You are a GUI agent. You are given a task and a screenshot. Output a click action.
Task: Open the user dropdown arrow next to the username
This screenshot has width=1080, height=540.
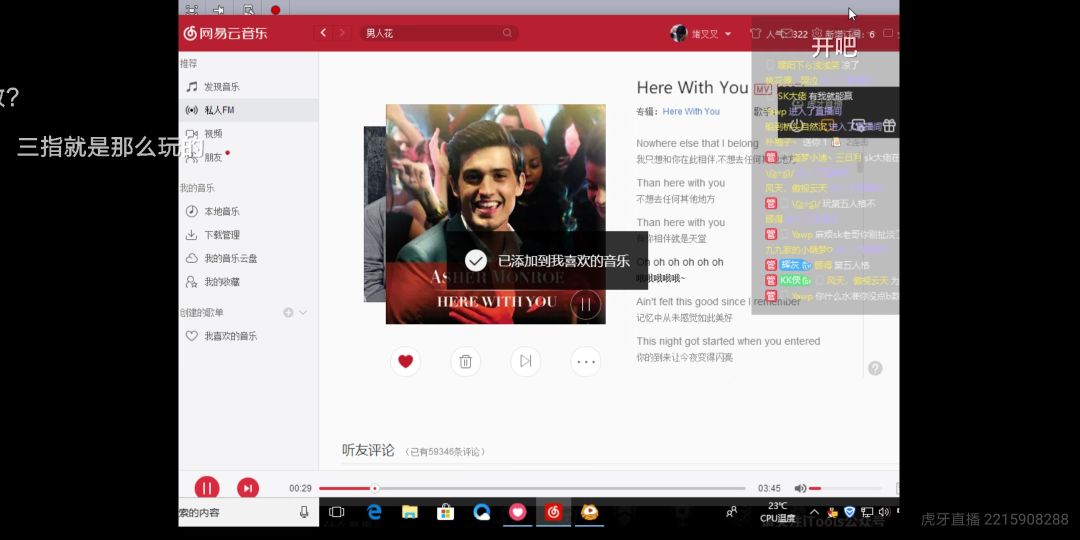pos(728,34)
